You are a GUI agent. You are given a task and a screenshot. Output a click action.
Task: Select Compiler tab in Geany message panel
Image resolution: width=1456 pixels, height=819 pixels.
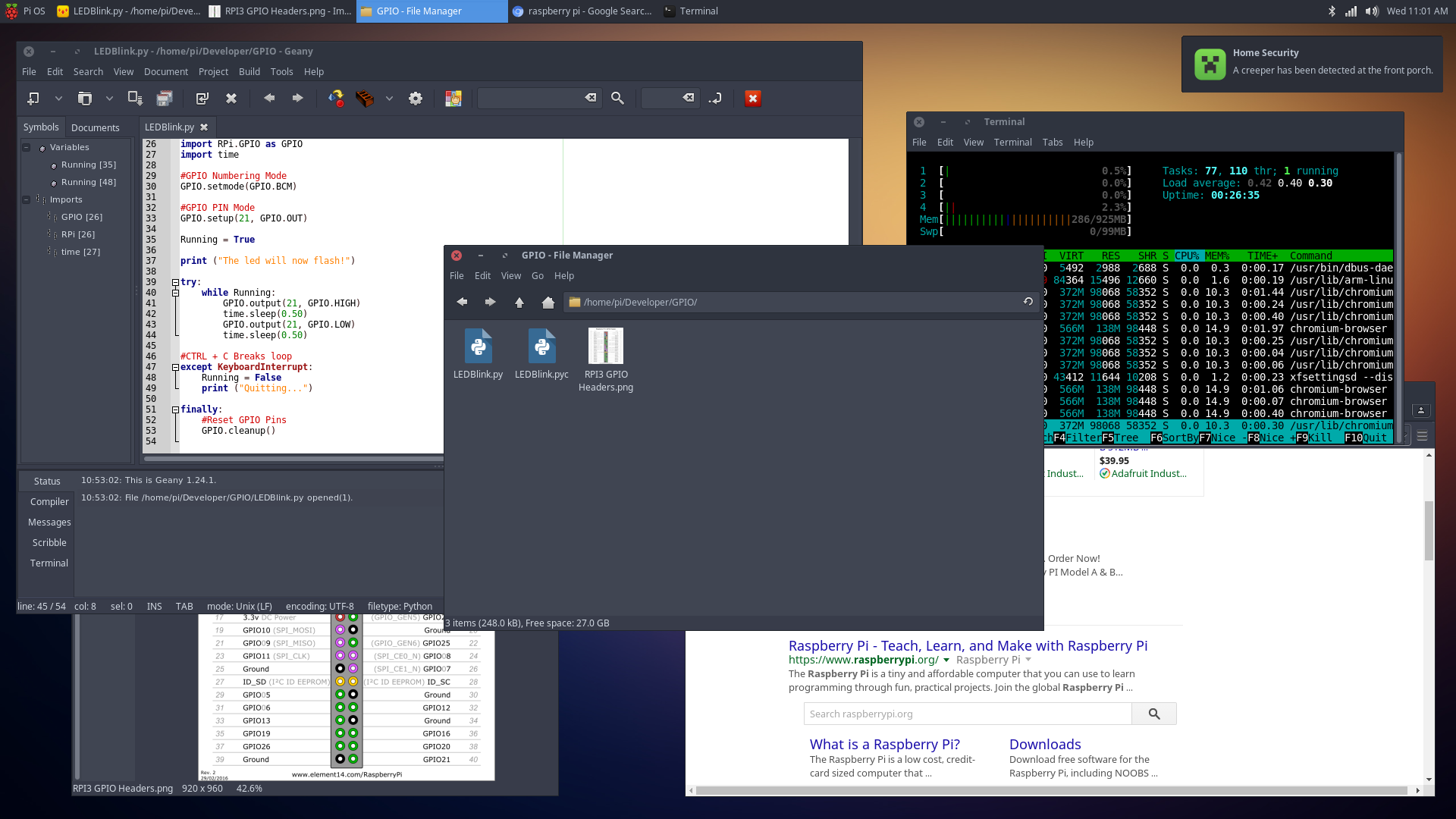pyautogui.click(x=49, y=502)
